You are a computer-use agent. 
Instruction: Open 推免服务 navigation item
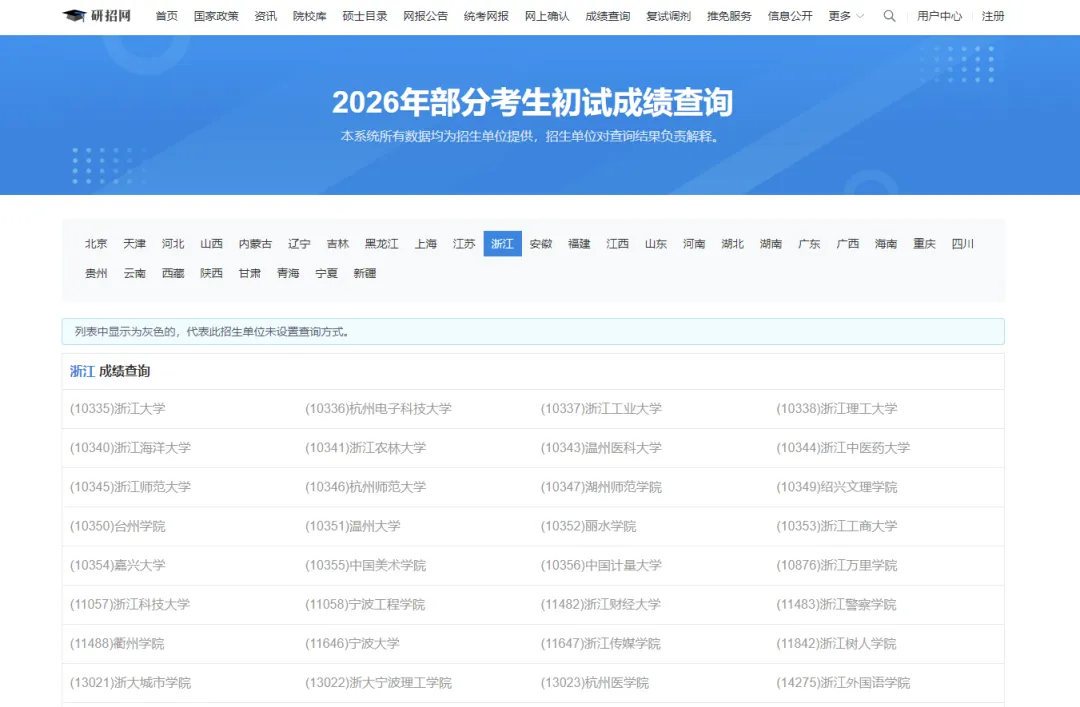pos(729,16)
